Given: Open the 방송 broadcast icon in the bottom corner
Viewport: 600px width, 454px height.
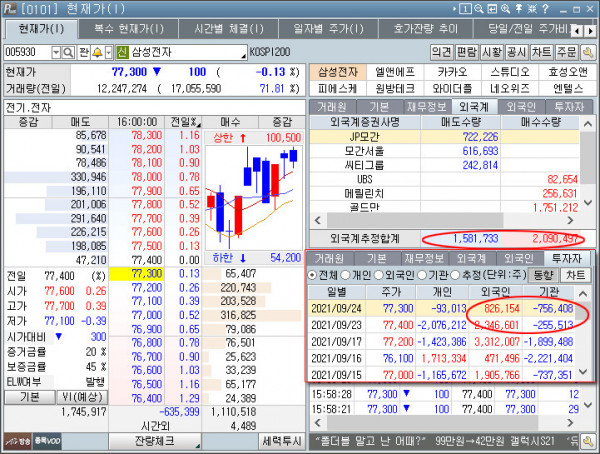Looking at the screenshot, I should click(18, 441).
